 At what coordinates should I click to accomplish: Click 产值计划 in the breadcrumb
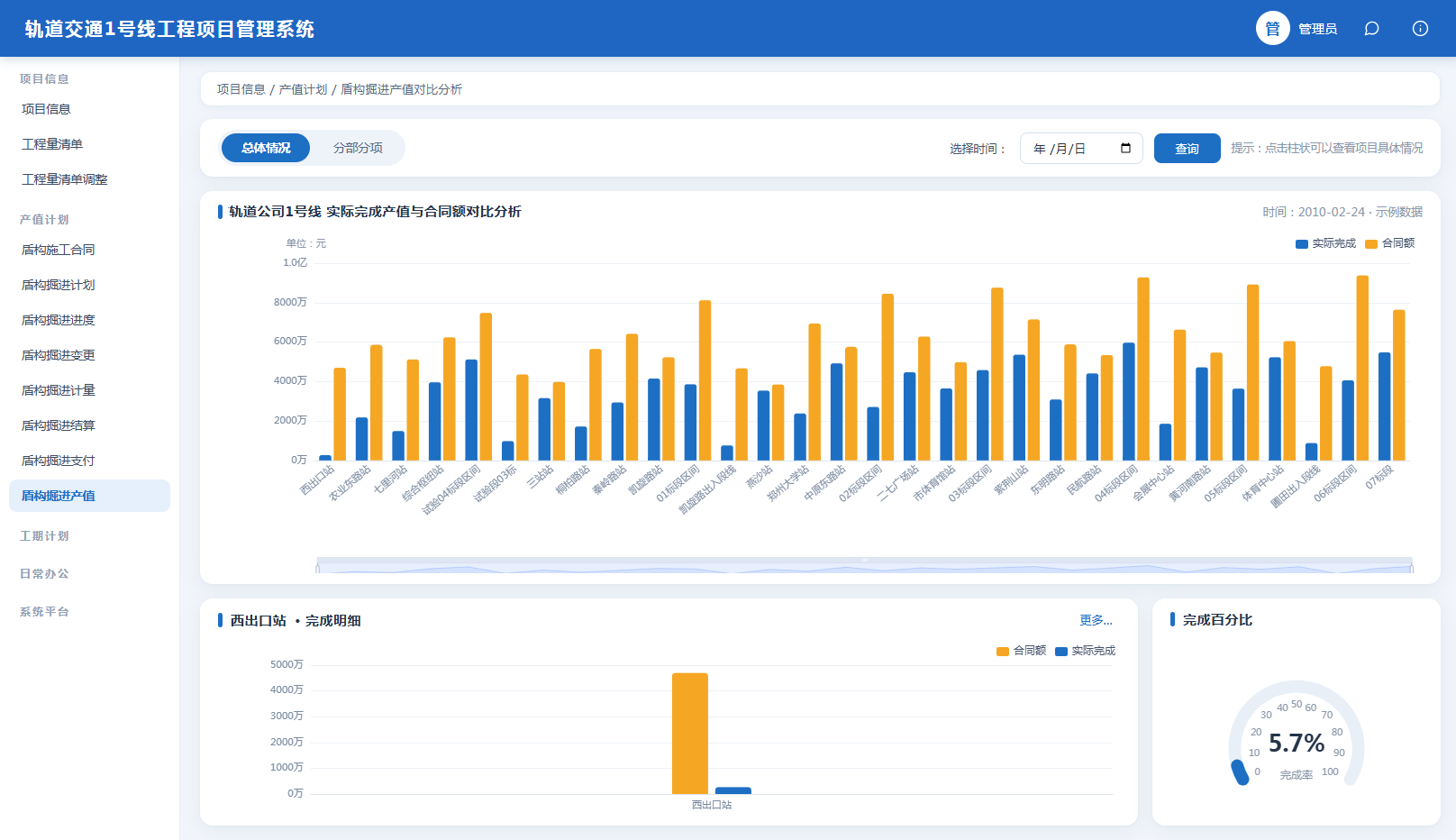tap(304, 89)
